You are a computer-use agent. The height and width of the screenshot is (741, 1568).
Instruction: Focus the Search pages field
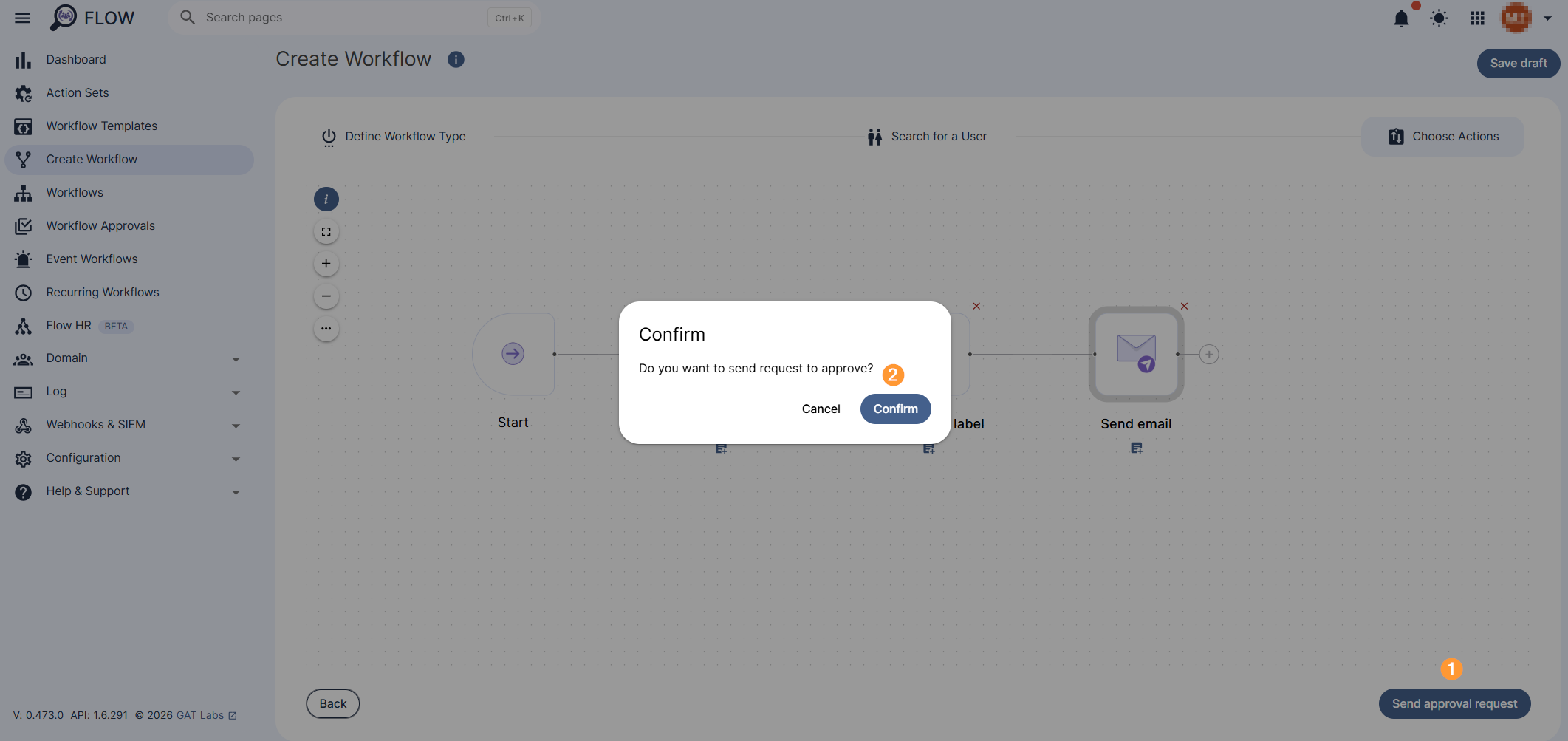(x=355, y=18)
